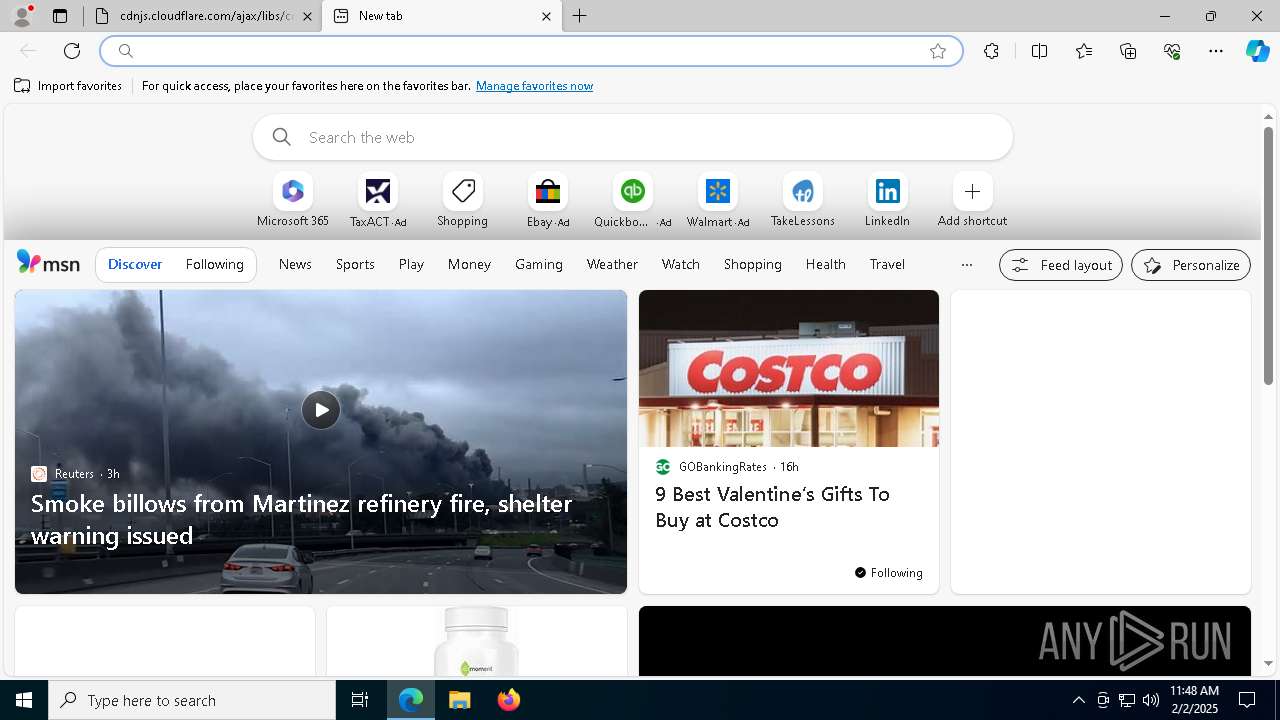The width and height of the screenshot is (1280, 720).
Task: Open the notification center icon
Action: click(1247, 700)
